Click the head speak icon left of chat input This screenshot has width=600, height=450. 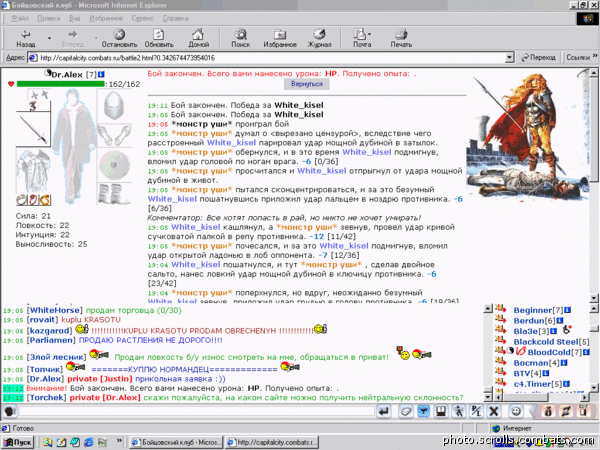(x=10, y=411)
